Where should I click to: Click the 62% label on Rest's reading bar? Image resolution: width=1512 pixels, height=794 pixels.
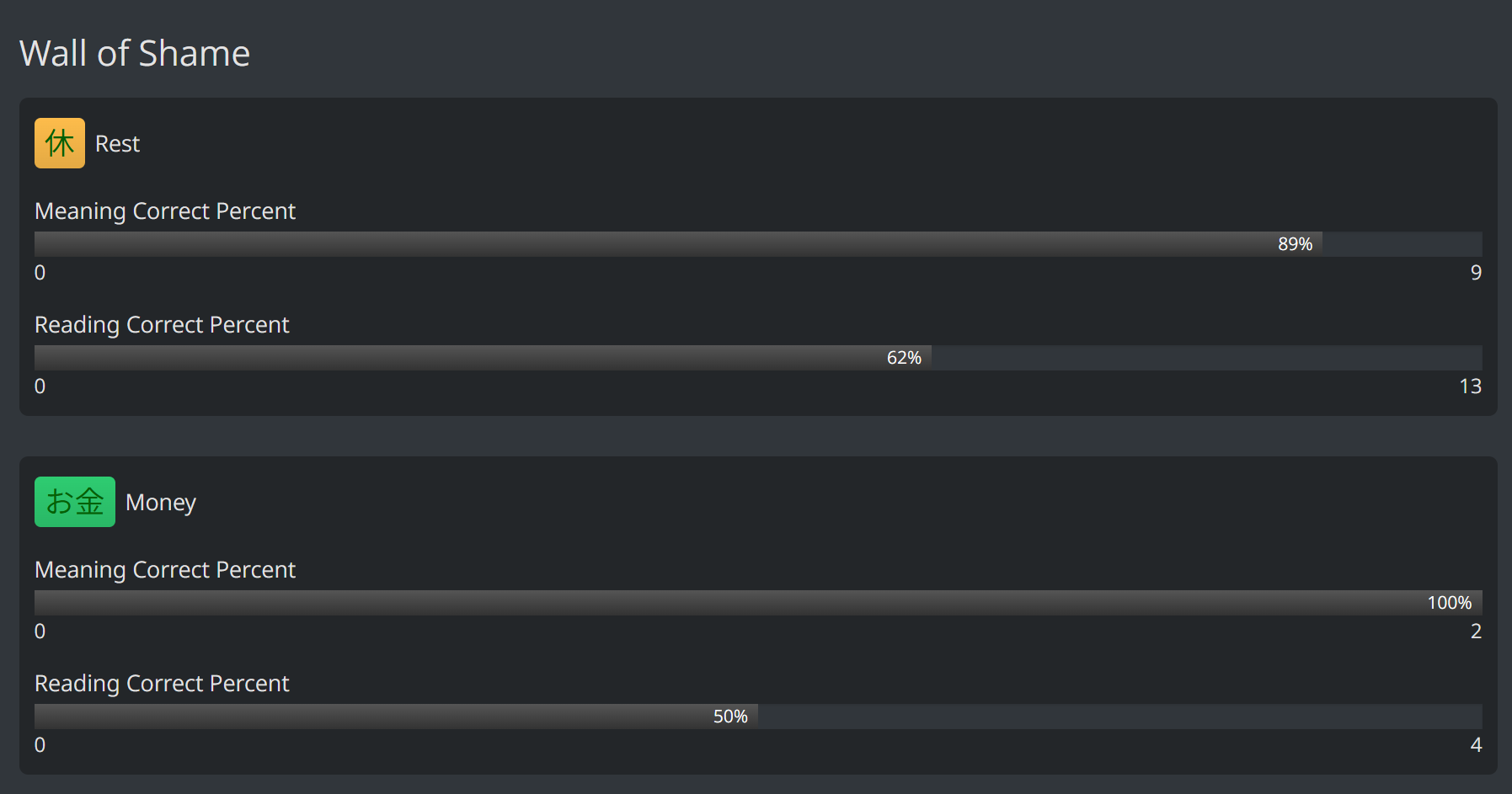coord(904,358)
